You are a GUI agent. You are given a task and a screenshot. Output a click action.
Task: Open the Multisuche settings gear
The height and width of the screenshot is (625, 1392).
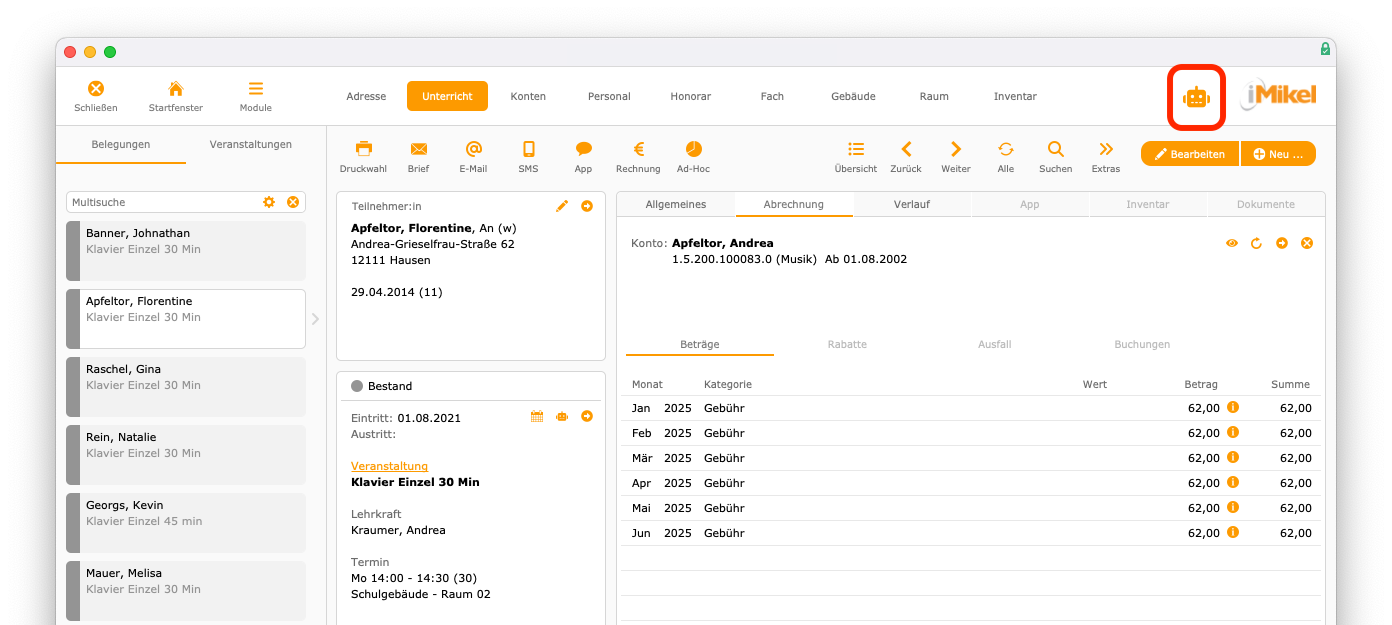(x=269, y=202)
